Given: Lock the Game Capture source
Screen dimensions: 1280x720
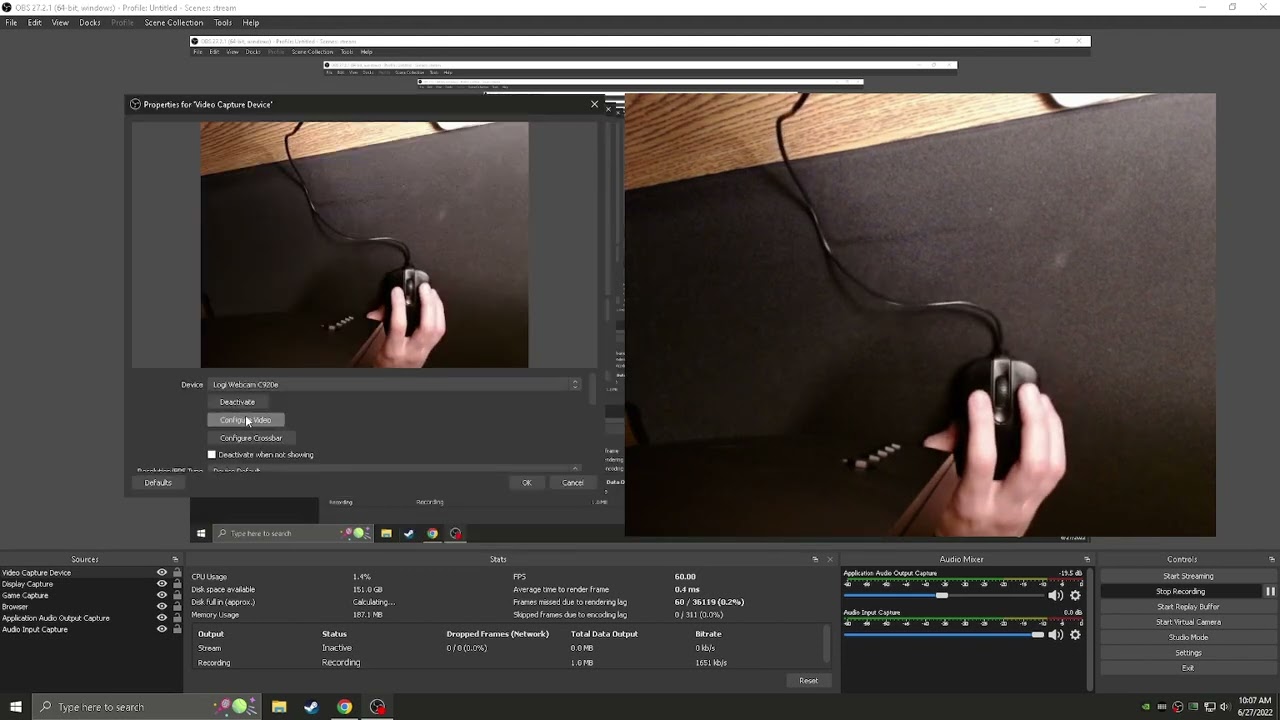Looking at the screenshot, I should coord(177,595).
